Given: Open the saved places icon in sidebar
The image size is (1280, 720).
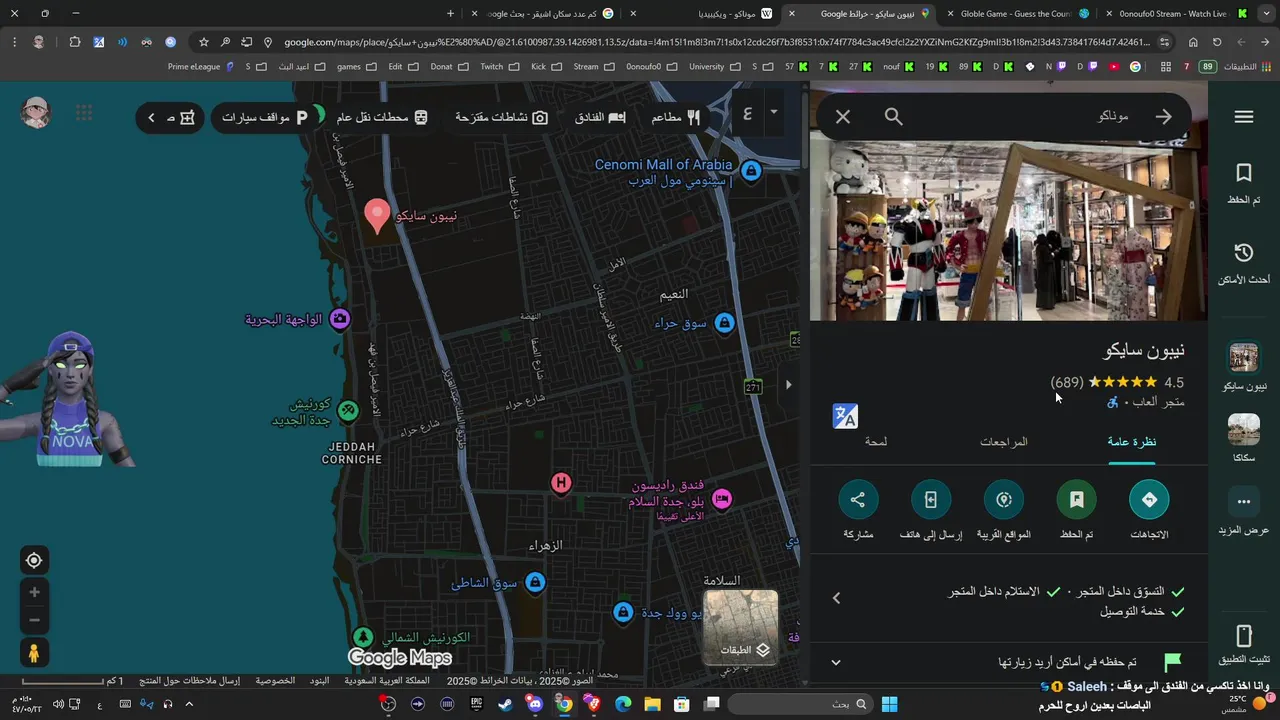Looking at the screenshot, I should (1244, 174).
